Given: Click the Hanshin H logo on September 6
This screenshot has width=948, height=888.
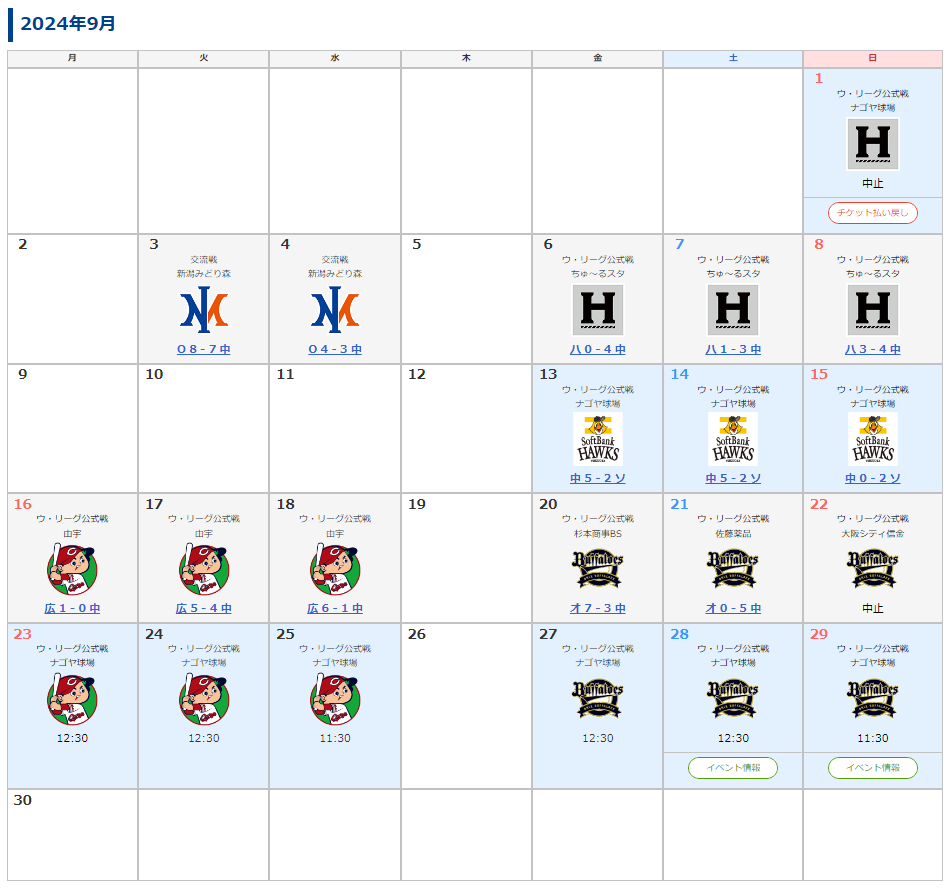Looking at the screenshot, I should point(597,310).
